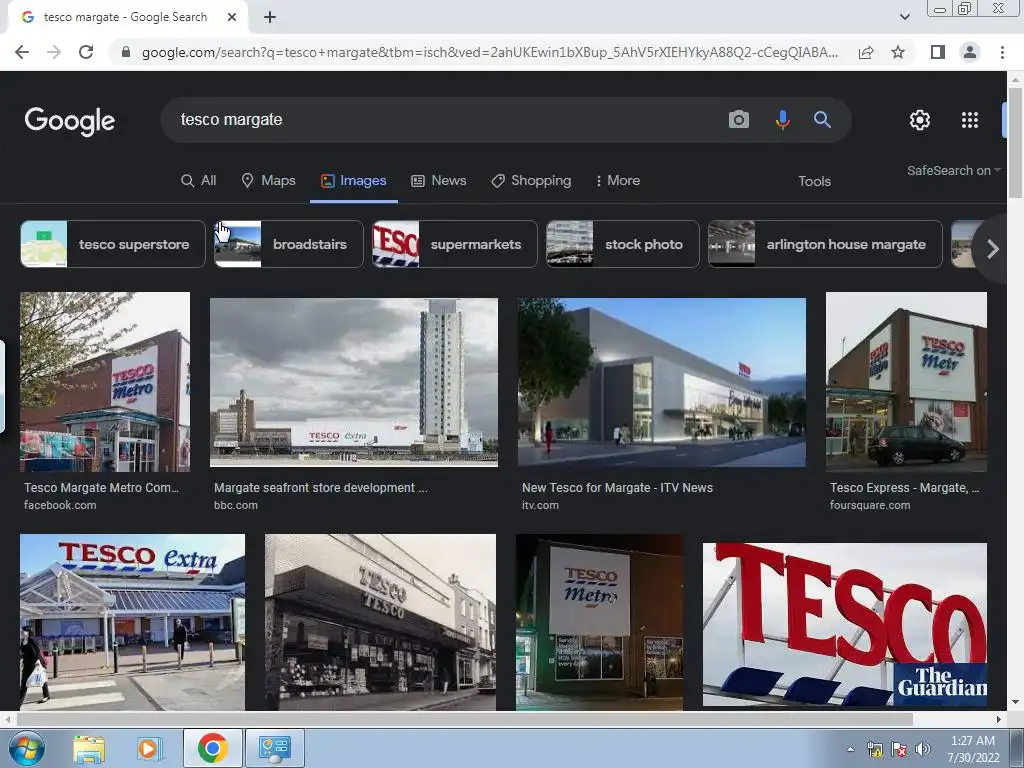Expand the tab search chevron
The image size is (1024, 768).
click(904, 17)
